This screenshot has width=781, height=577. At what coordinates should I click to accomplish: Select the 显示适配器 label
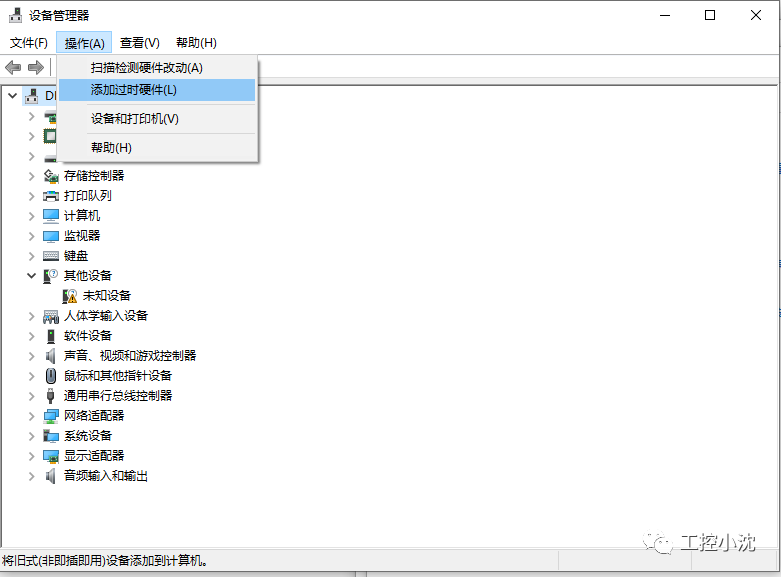(94, 455)
